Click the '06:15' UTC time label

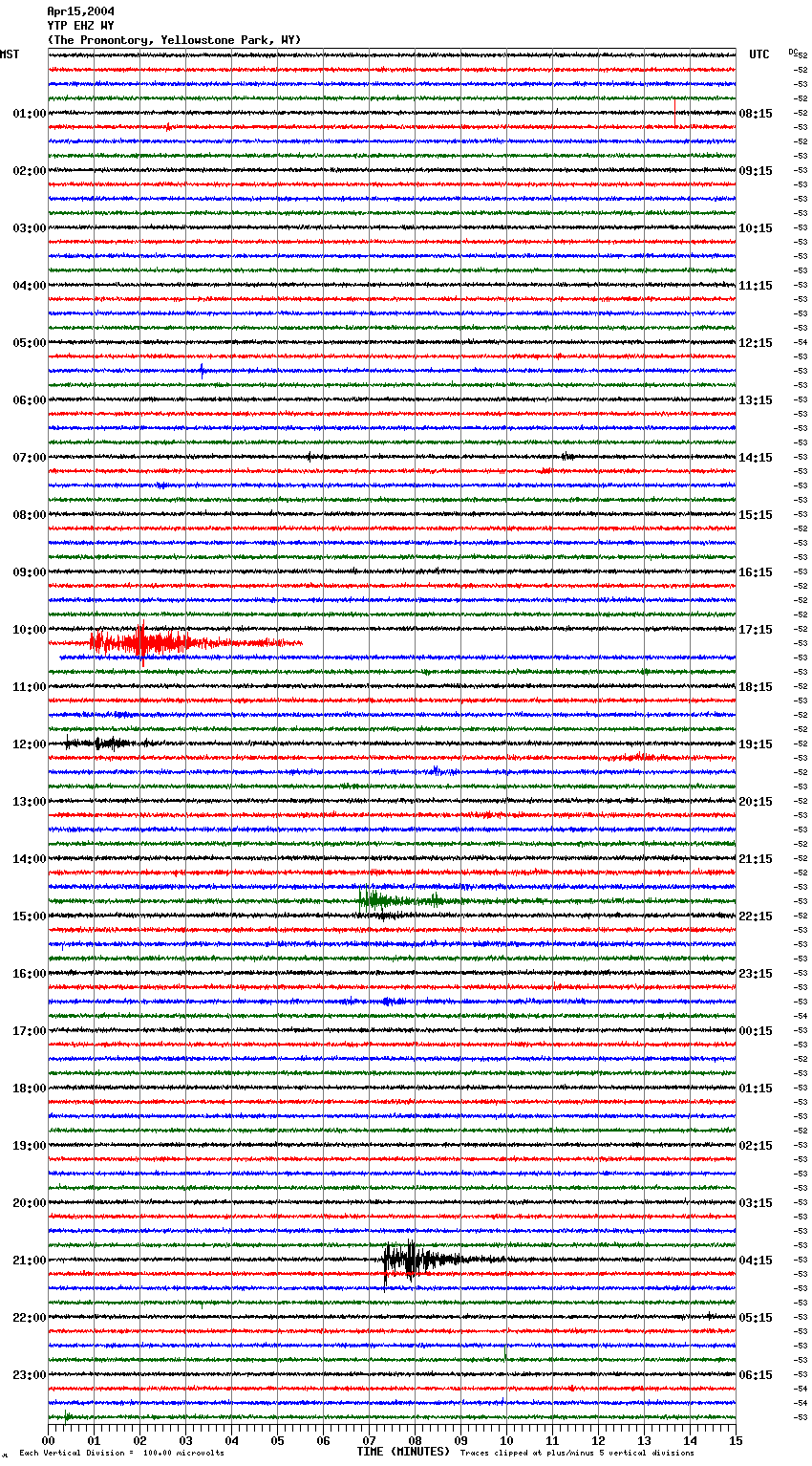tap(756, 1375)
